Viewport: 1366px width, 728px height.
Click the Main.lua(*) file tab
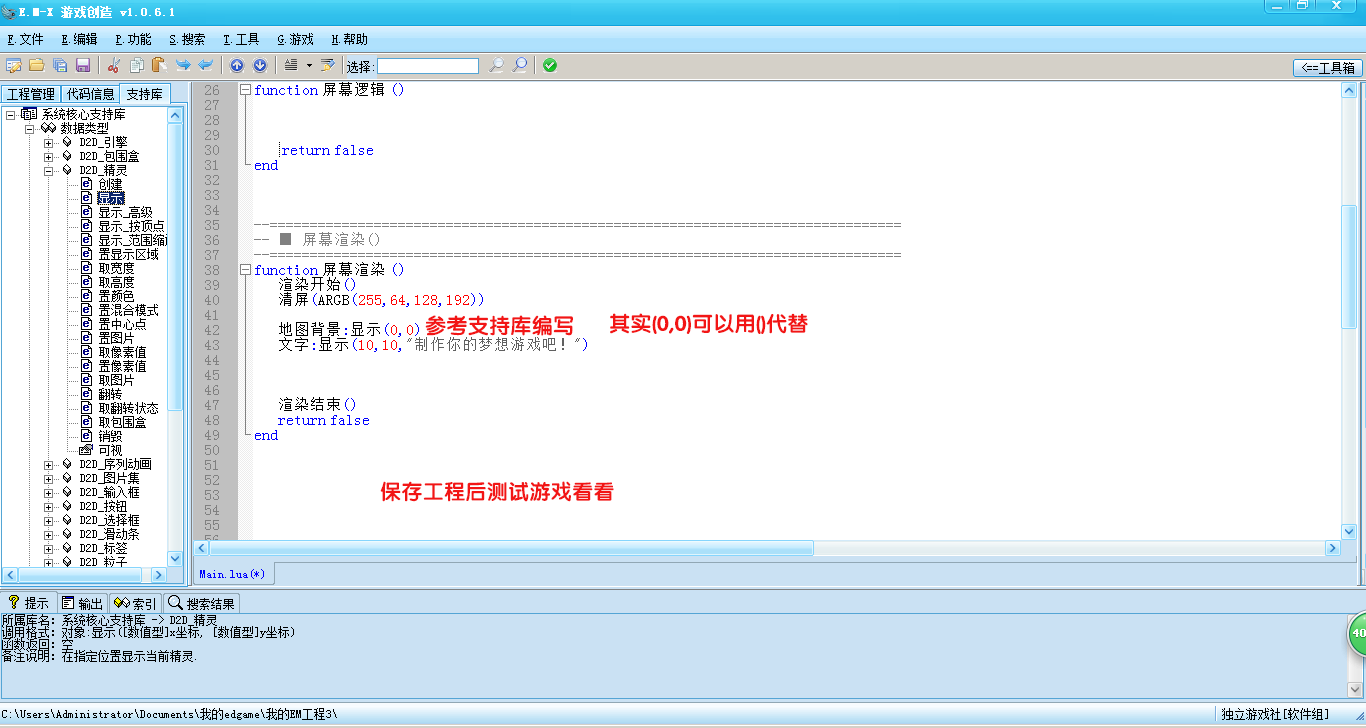pyautogui.click(x=232, y=574)
